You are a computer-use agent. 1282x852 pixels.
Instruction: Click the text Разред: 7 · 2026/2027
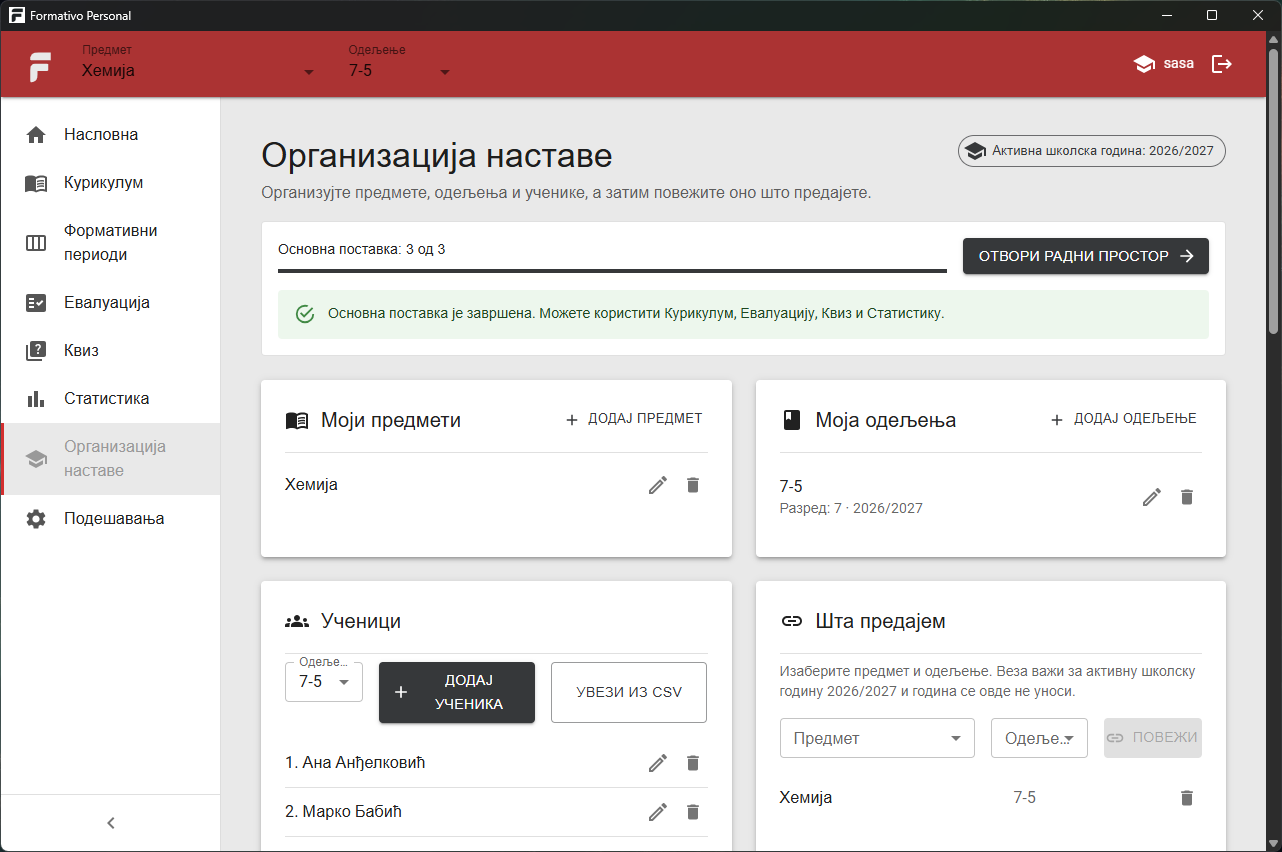[851, 508]
